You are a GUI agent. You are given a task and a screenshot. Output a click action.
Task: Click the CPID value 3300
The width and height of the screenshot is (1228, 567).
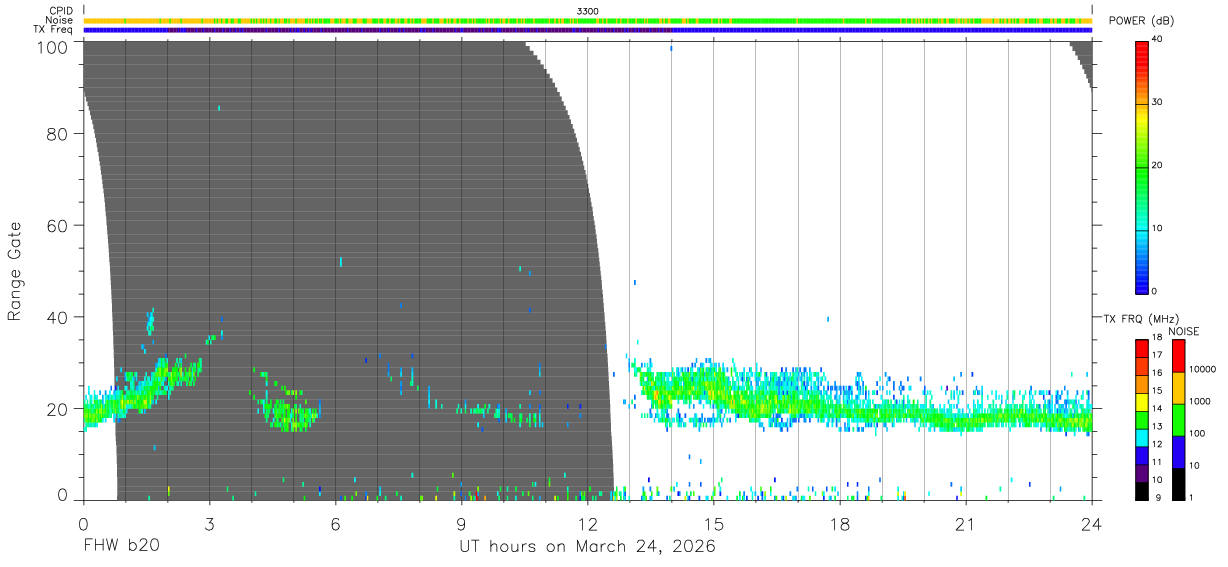[588, 11]
